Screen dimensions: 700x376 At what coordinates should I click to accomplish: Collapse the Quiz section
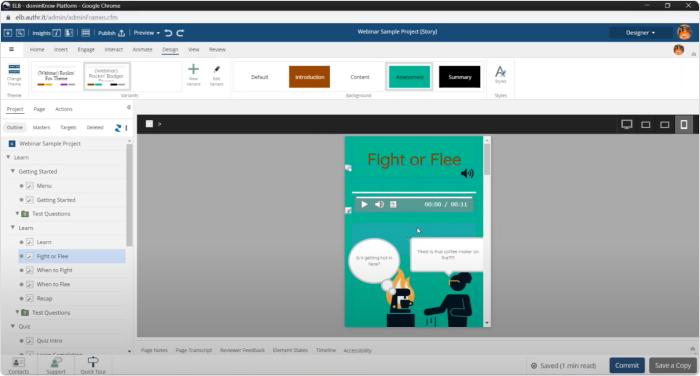(x=13, y=326)
